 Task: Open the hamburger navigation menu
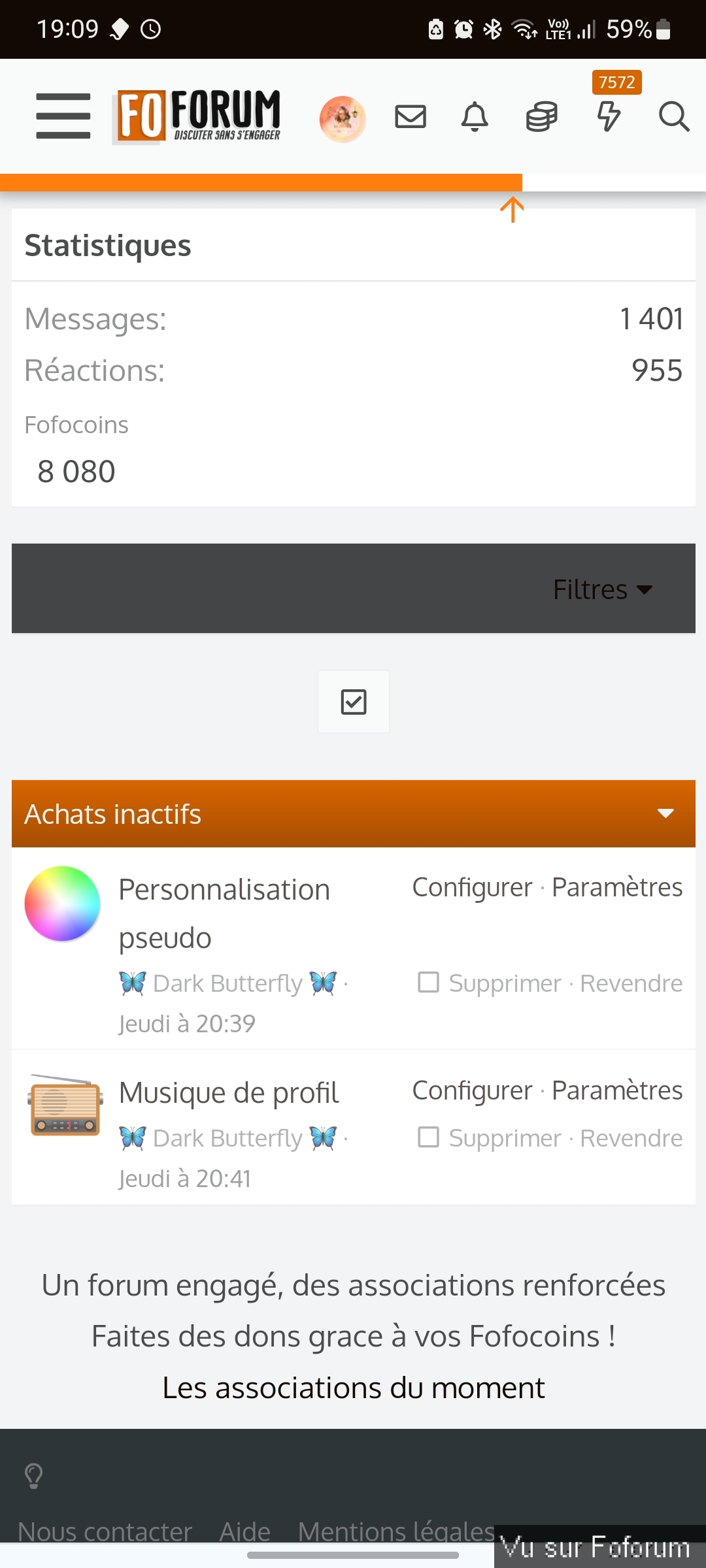pyautogui.click(x=63, y=116)
